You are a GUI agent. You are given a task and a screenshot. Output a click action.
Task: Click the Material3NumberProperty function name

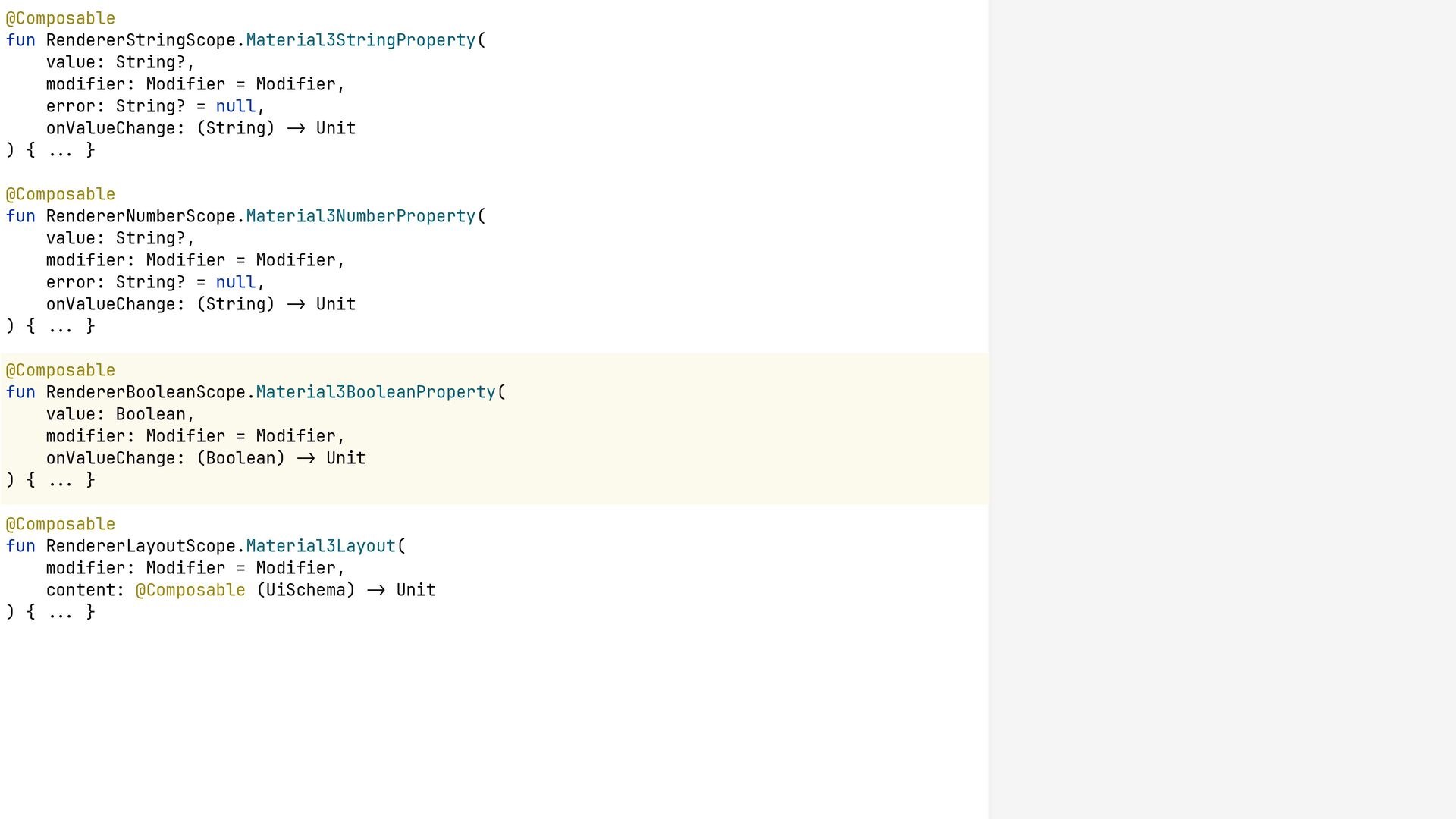click(360, 216)
